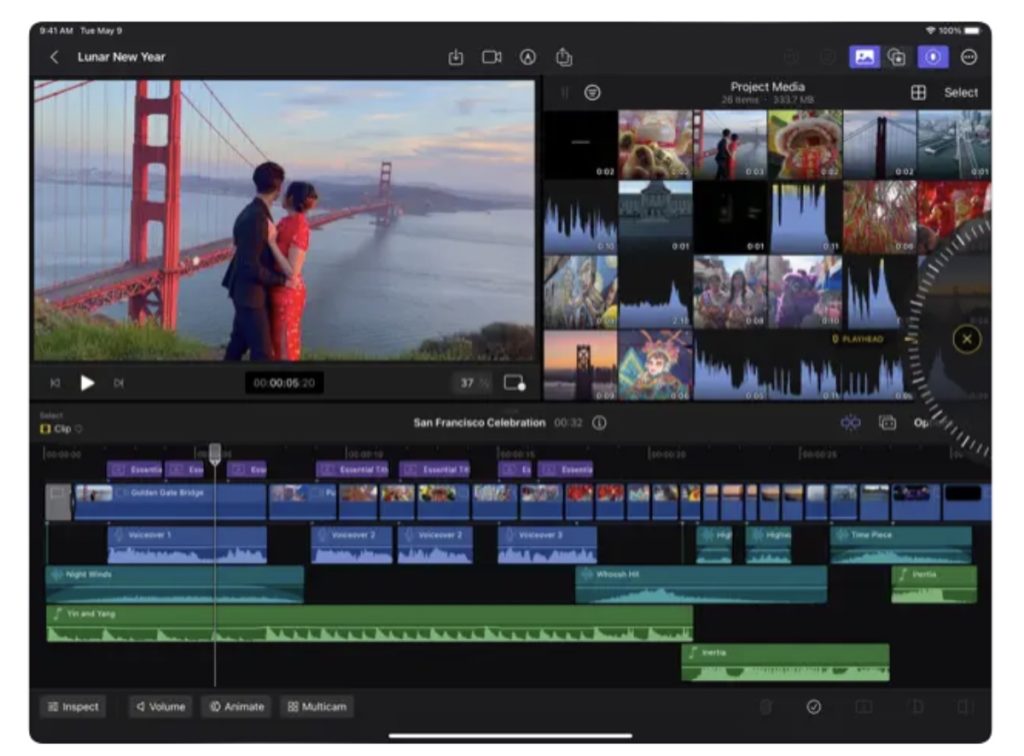Open the camera recording icon
The height and width of the screenshot is (756, 1024).
click(492, 57)
